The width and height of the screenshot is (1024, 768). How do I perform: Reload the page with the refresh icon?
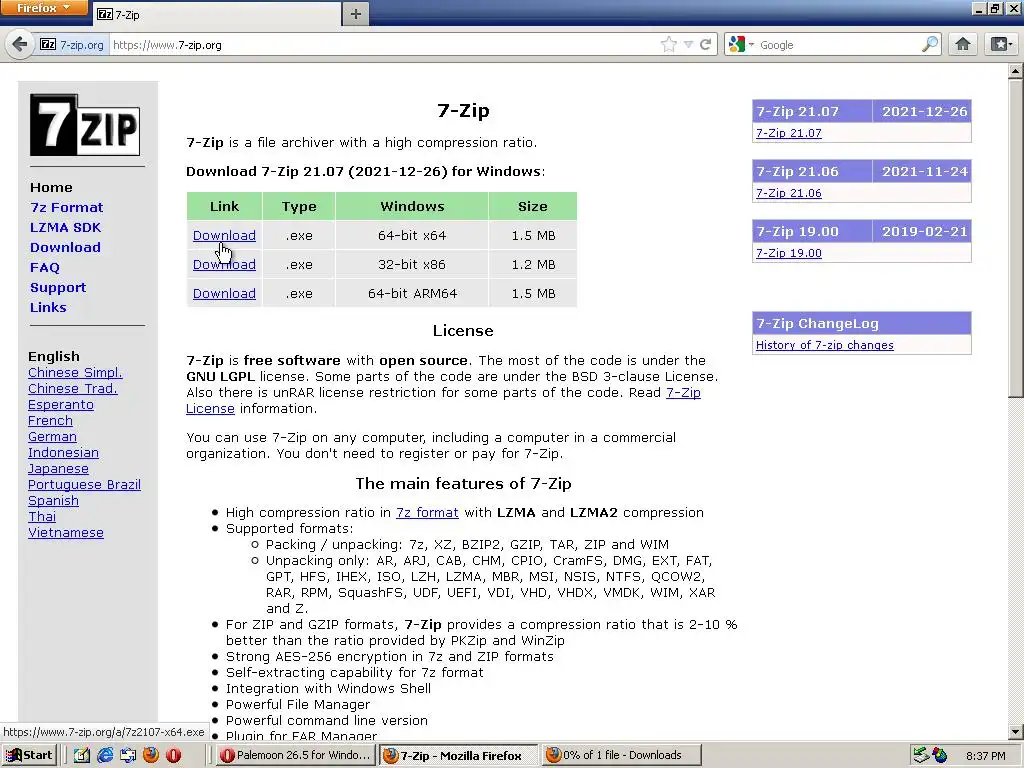click(x=706, y=44)
